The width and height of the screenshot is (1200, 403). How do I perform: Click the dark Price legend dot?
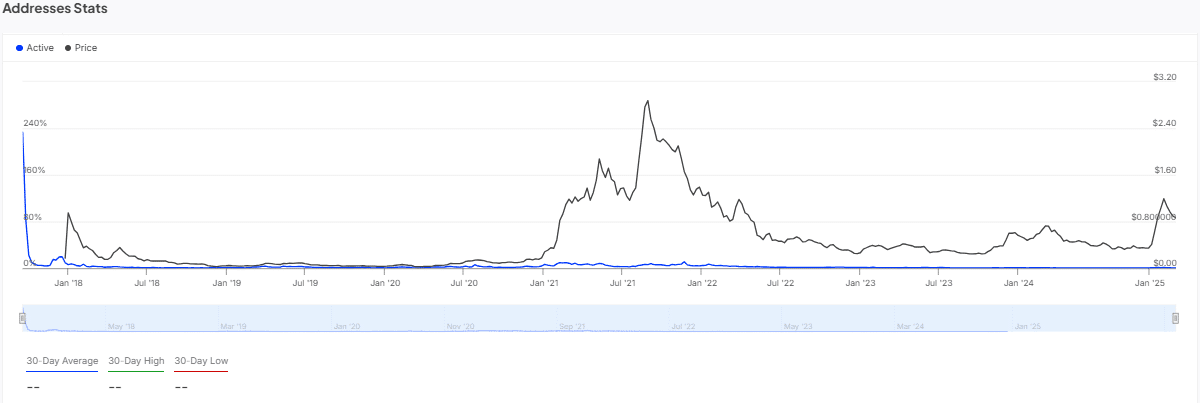[x=68, y=48]
